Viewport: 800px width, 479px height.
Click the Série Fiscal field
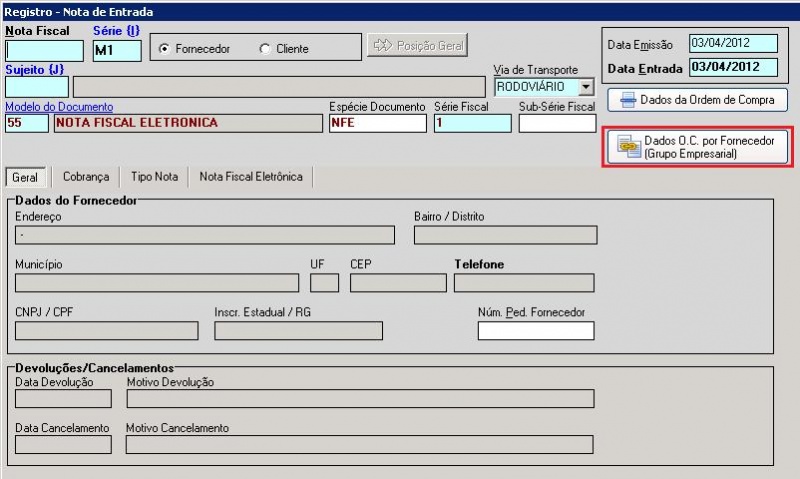[x=472, y=123]
